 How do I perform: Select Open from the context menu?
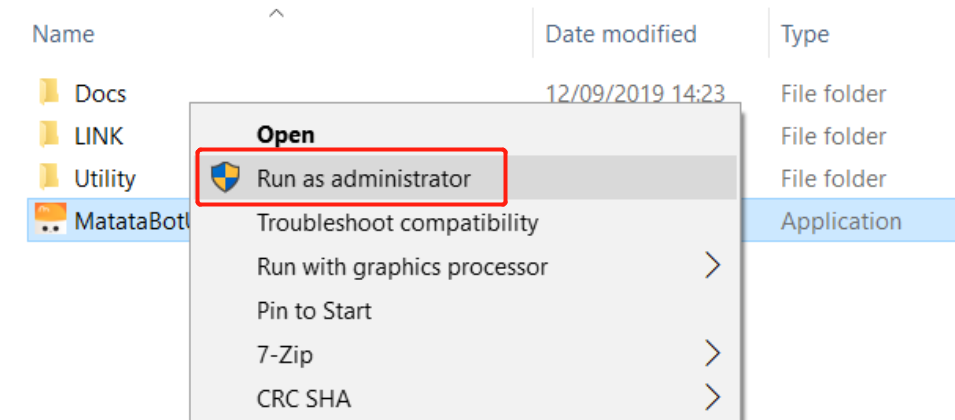286,135
